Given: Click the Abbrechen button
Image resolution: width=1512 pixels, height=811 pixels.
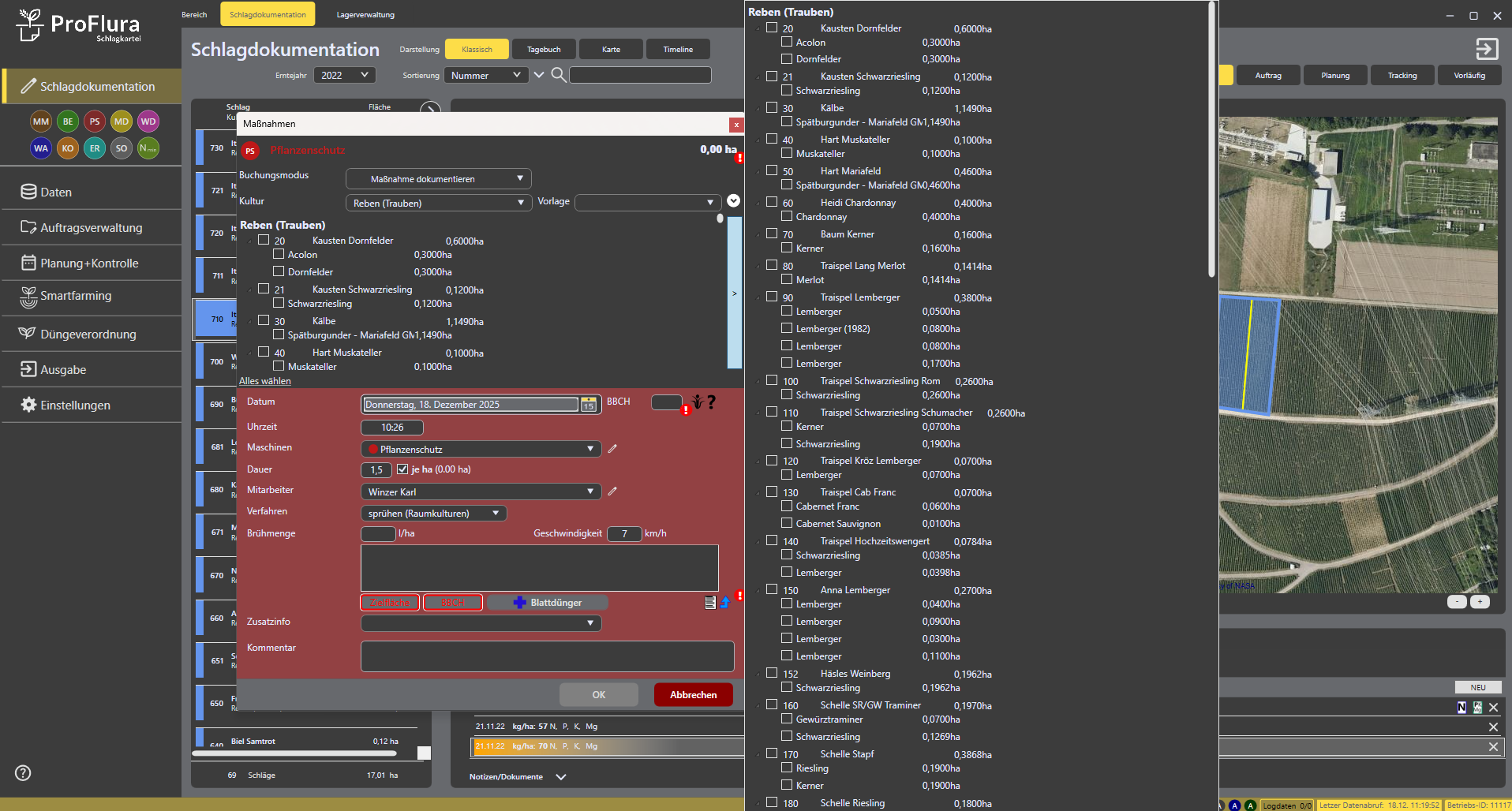Looking at the screenshot, I should point(693,695).
